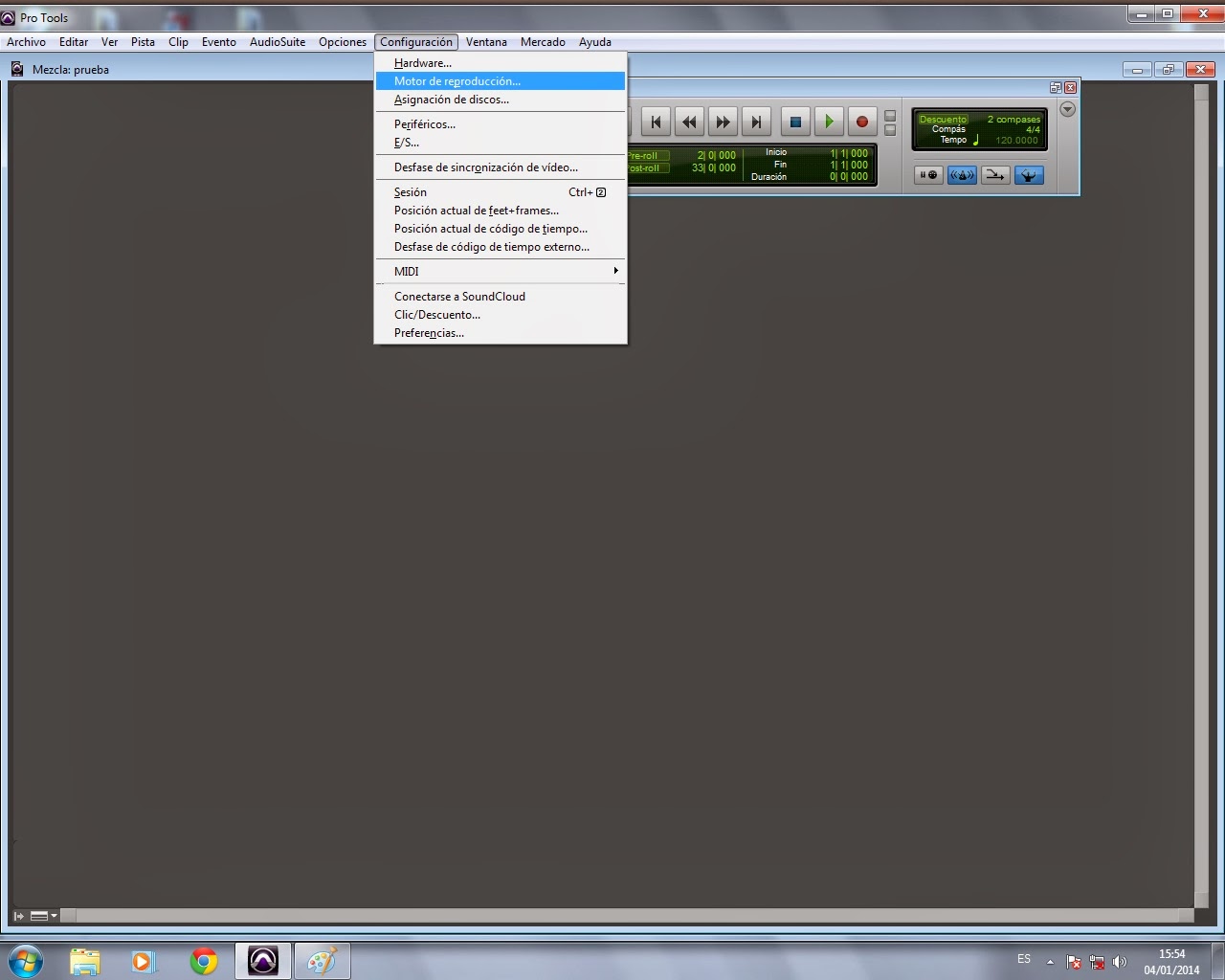This screenshot has height=980, width=1225.
Task: Click the Fast Forward transport icon
Action: pyautogui.click(x=723, y=122)
